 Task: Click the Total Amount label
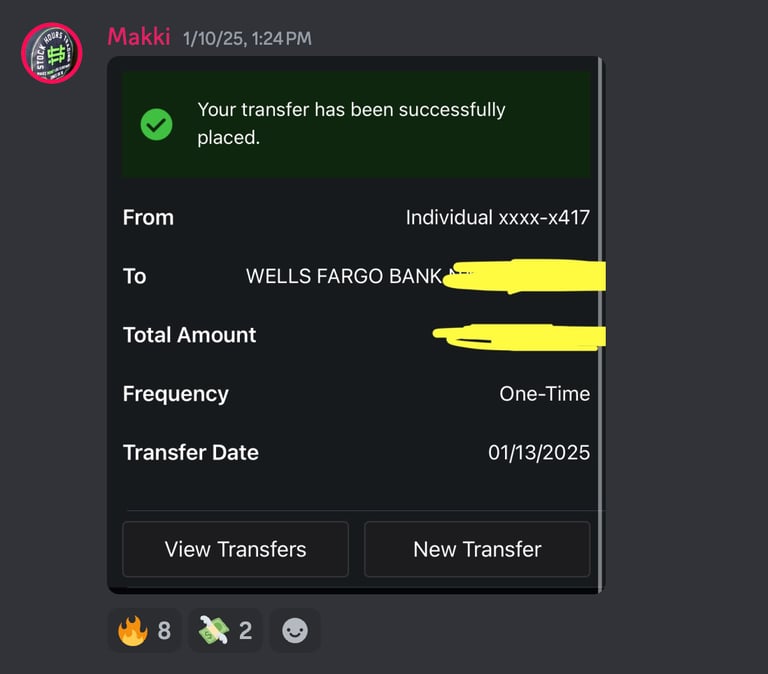coord(190,335)
